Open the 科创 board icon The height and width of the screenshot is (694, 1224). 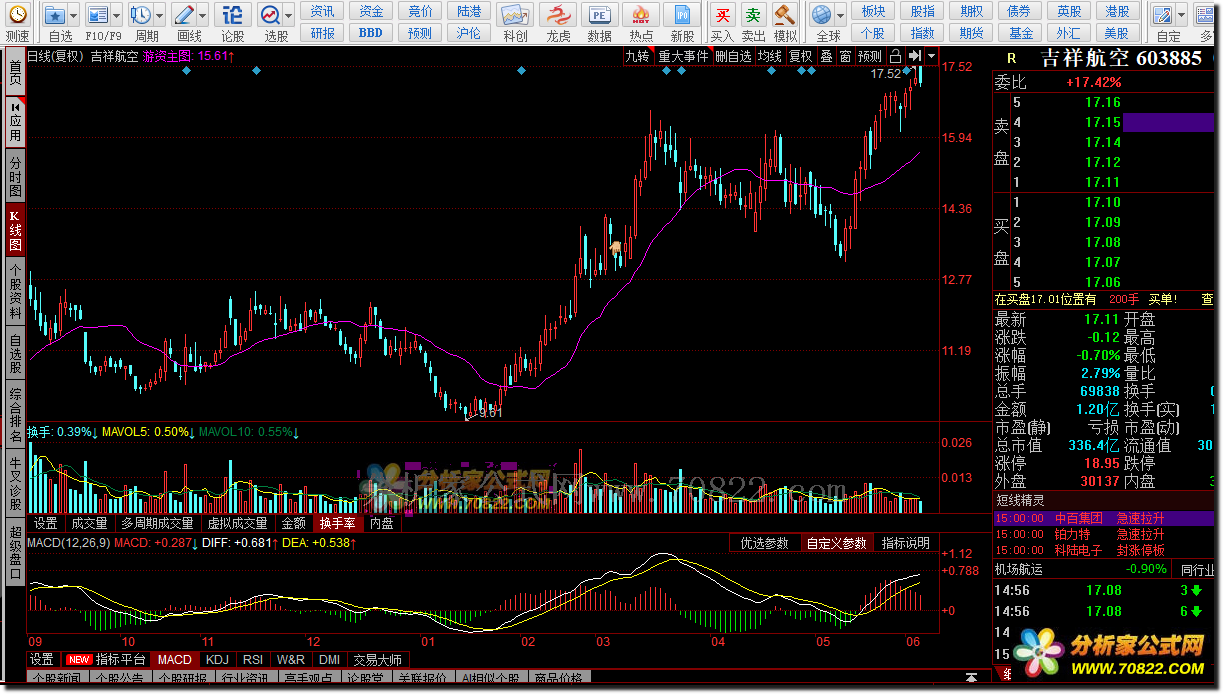(x=515, y=15)
